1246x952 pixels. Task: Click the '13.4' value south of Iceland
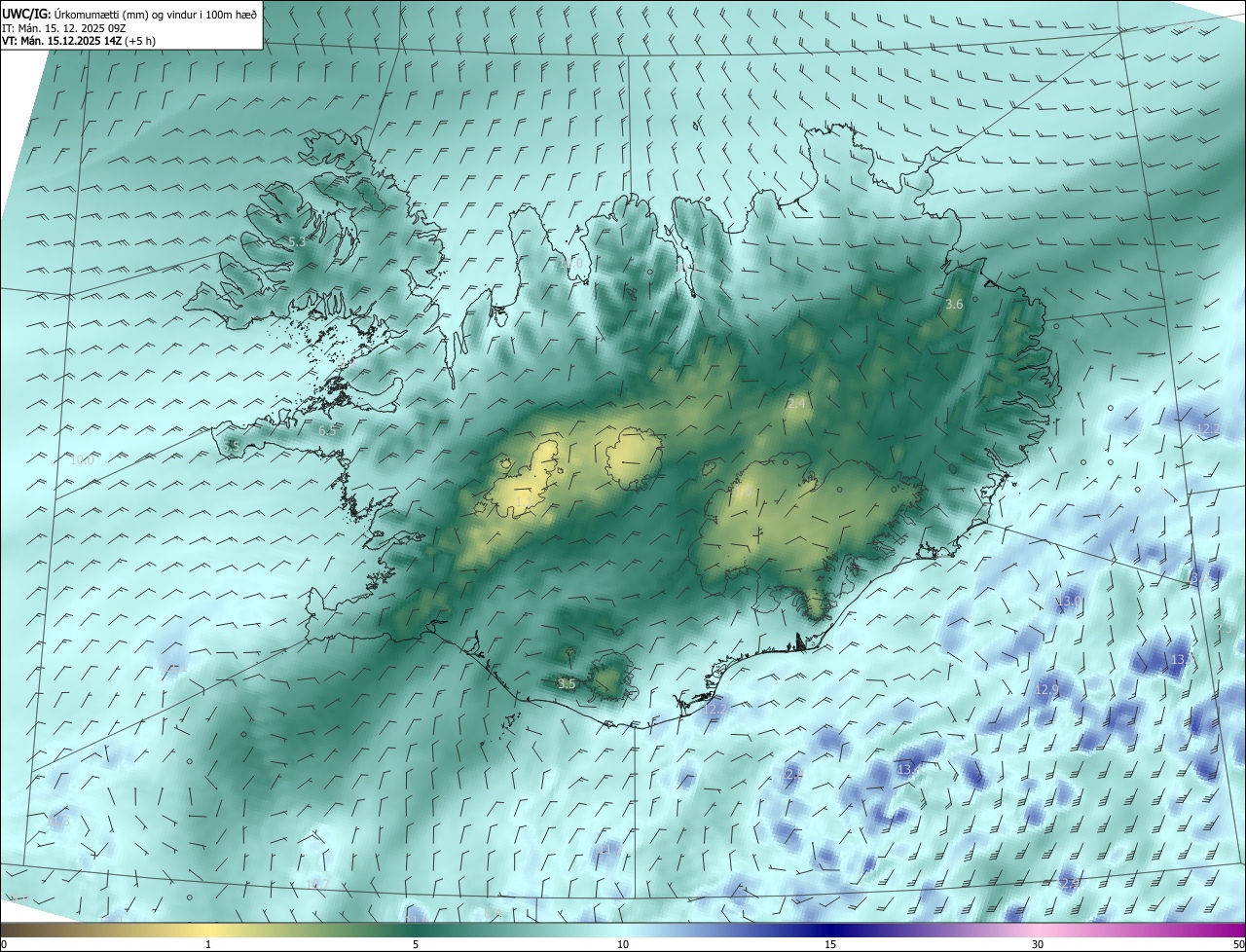[x=908, y=770]
